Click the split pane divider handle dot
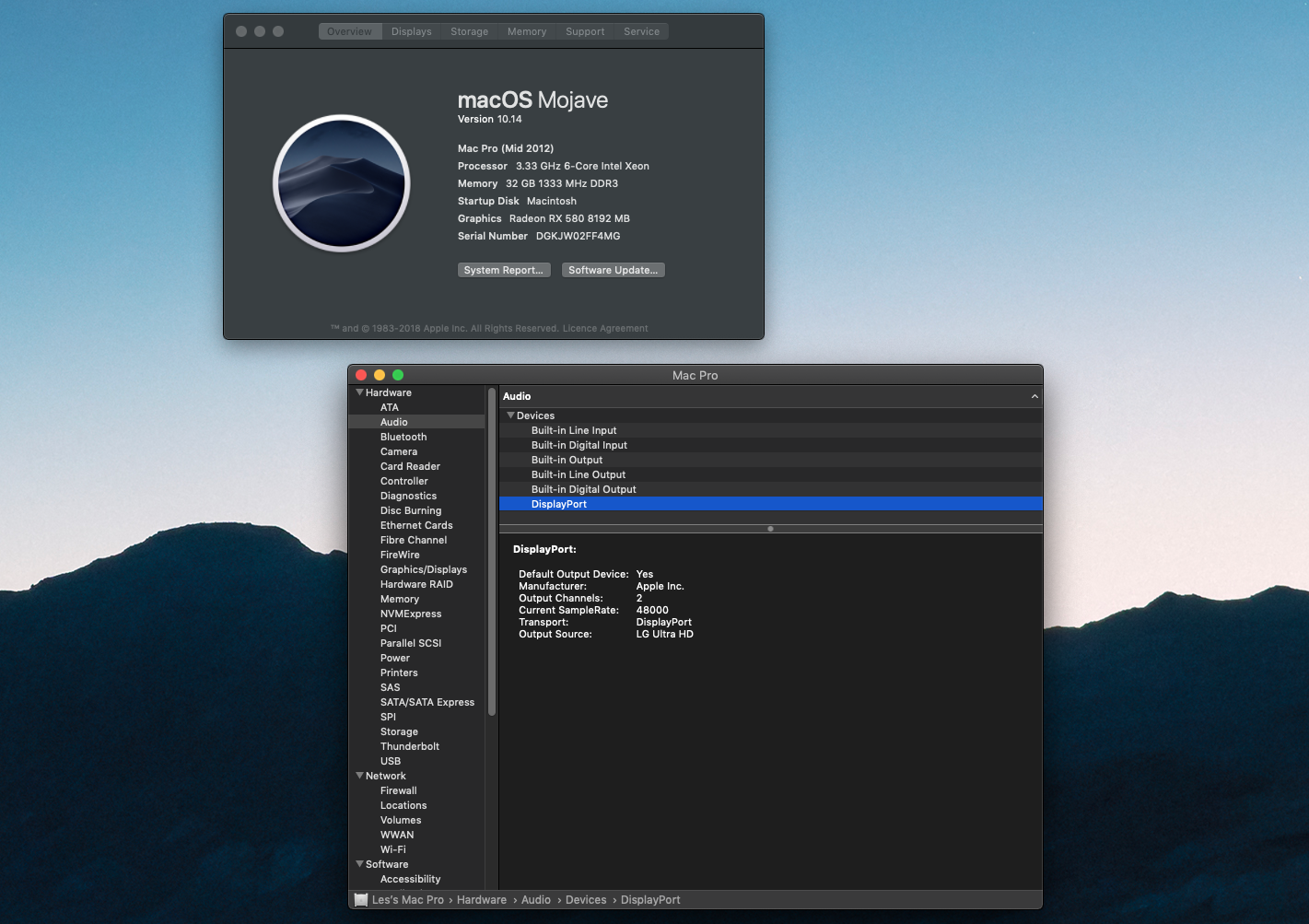This screenshot has height=924, width=1309. 770,529
